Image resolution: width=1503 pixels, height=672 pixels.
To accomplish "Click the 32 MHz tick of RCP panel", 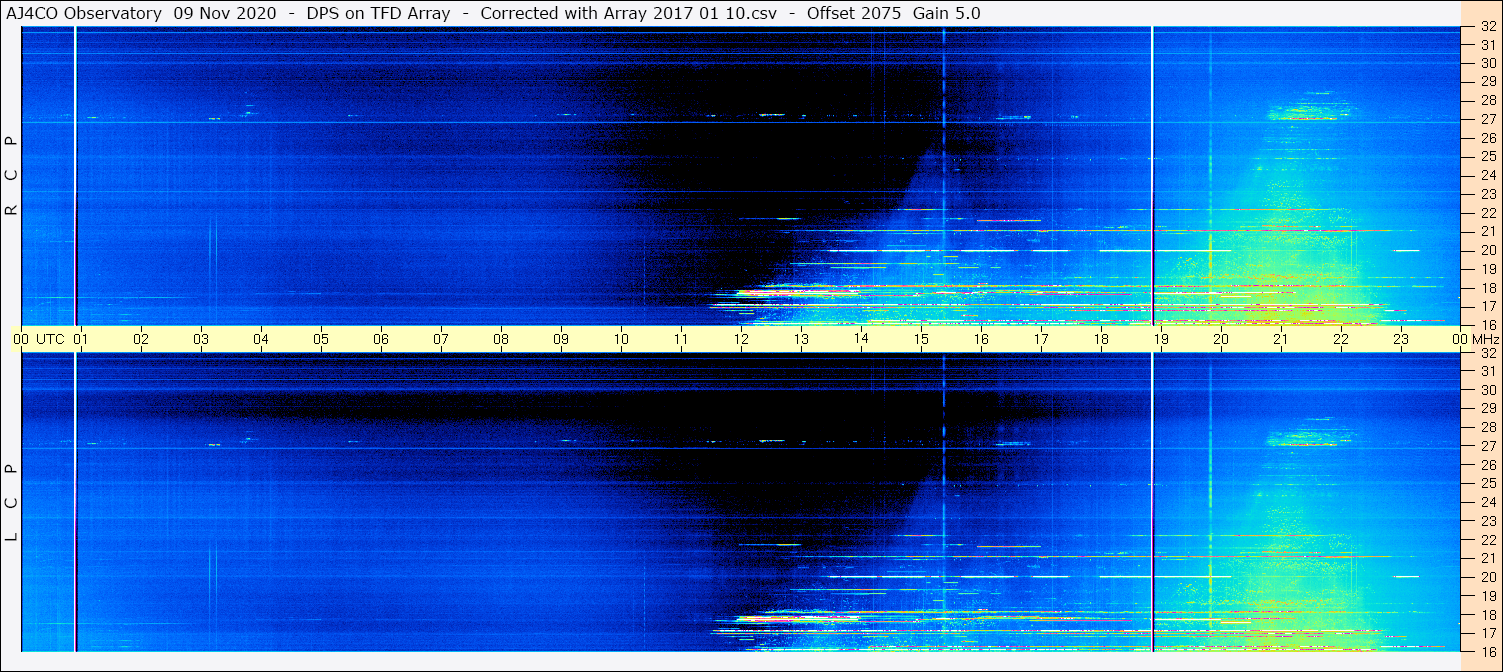I will click(1487, 27).
